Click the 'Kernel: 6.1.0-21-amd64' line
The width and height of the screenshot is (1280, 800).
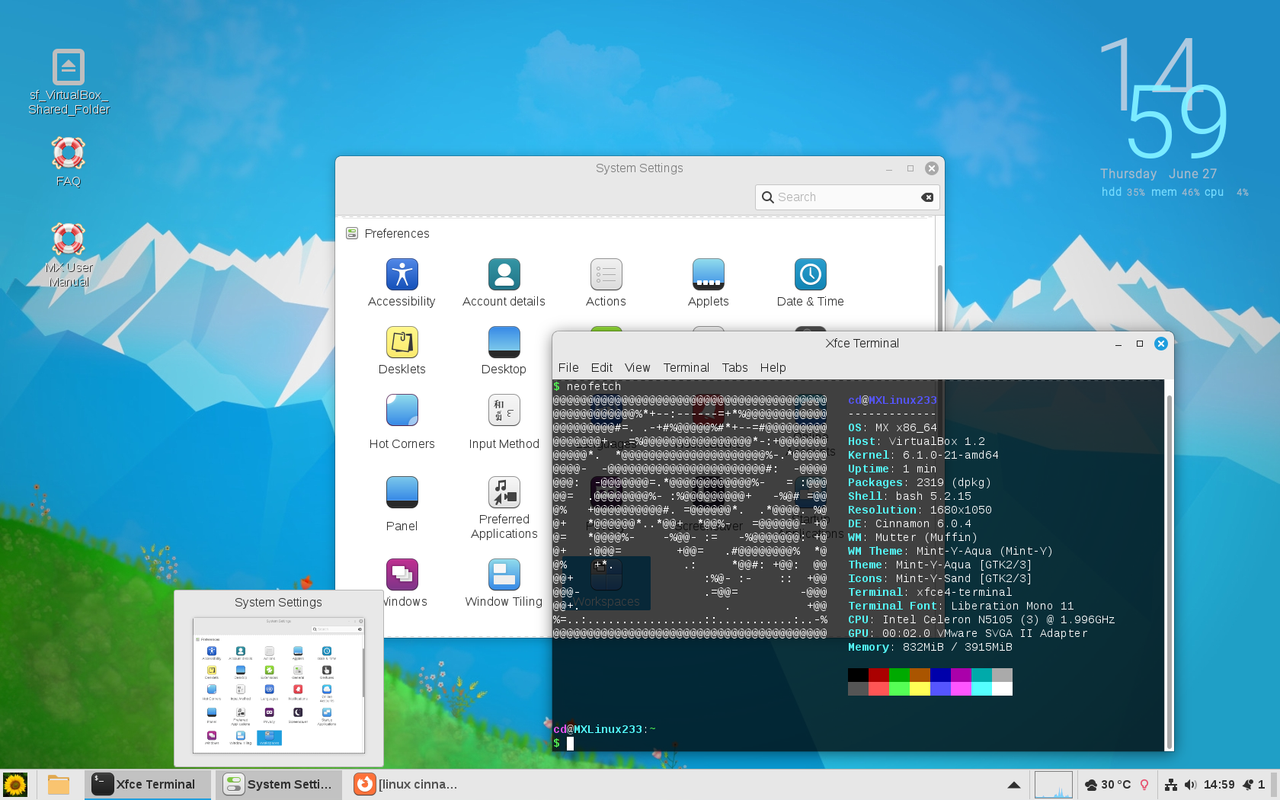tap(923, 455)
